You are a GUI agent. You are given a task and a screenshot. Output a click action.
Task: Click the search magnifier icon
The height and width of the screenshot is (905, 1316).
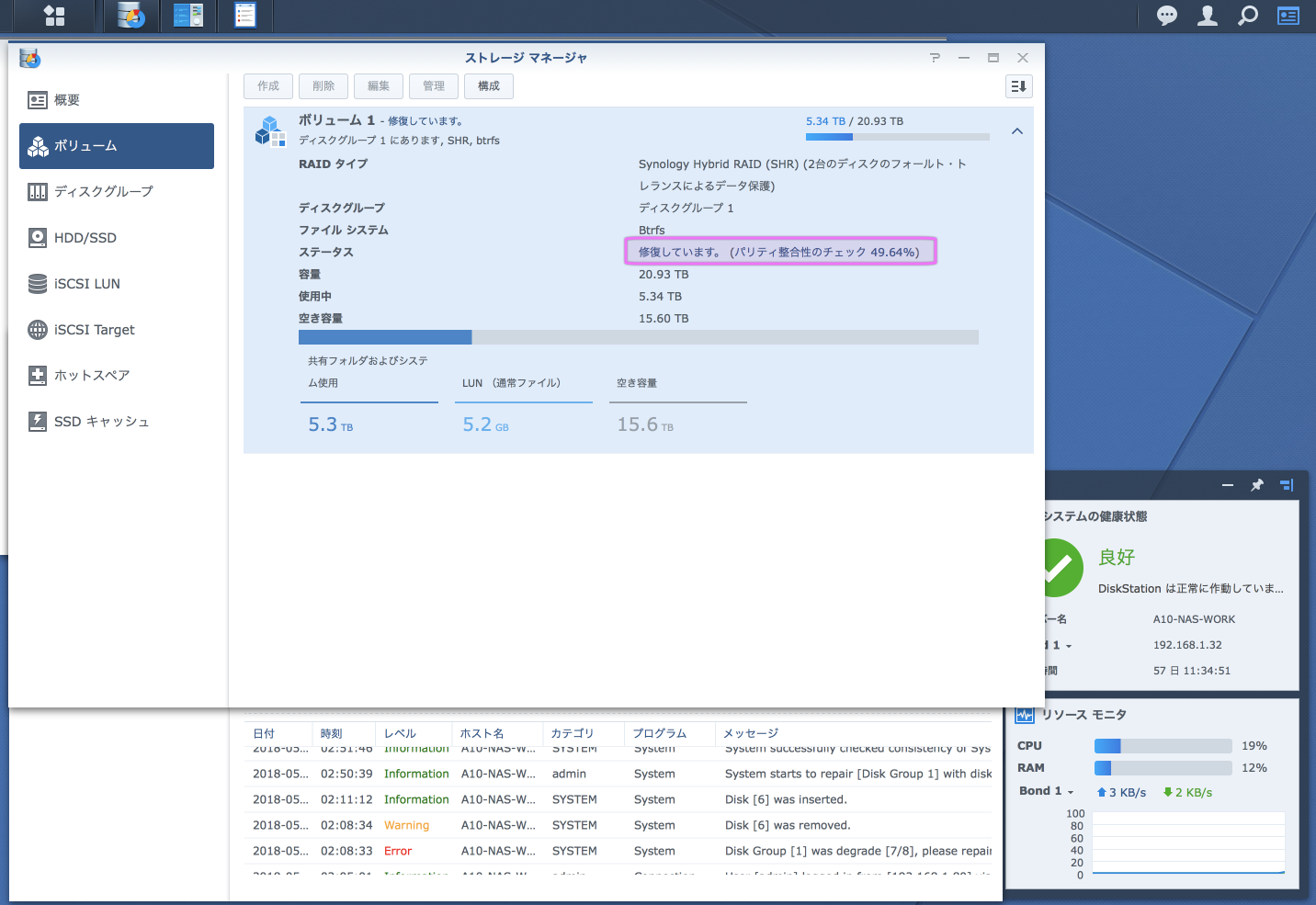click(x=1247, y=16)
